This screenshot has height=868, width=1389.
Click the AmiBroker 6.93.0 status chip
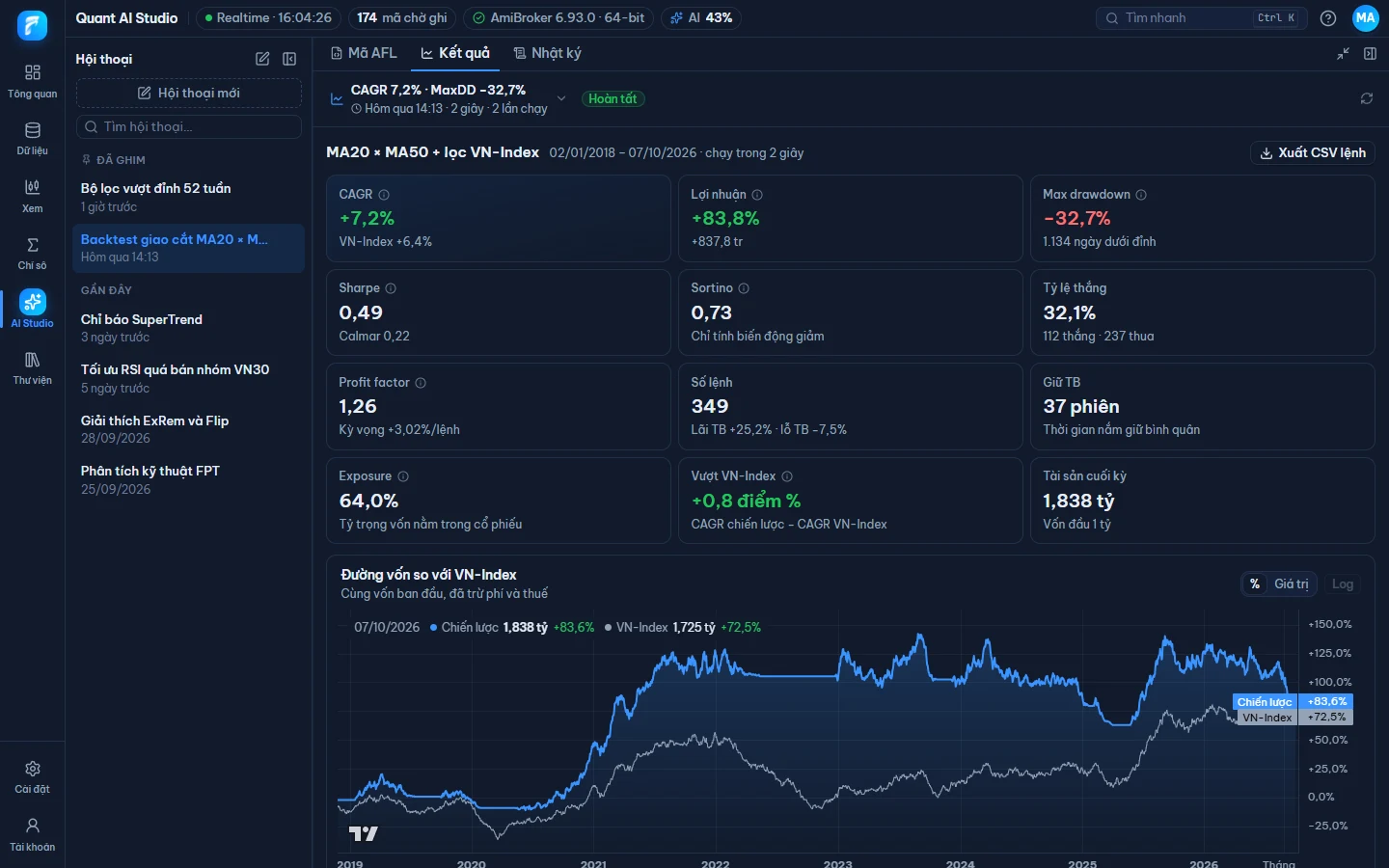coord(558,18)
